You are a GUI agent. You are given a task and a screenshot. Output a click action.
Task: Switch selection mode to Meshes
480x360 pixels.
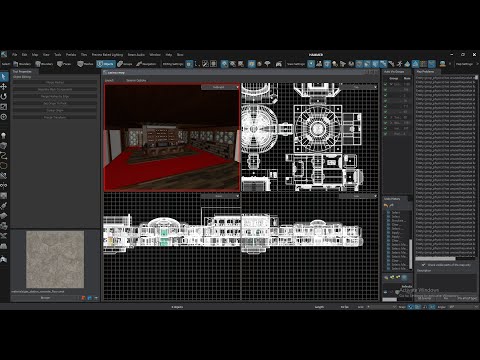(85, 64)
